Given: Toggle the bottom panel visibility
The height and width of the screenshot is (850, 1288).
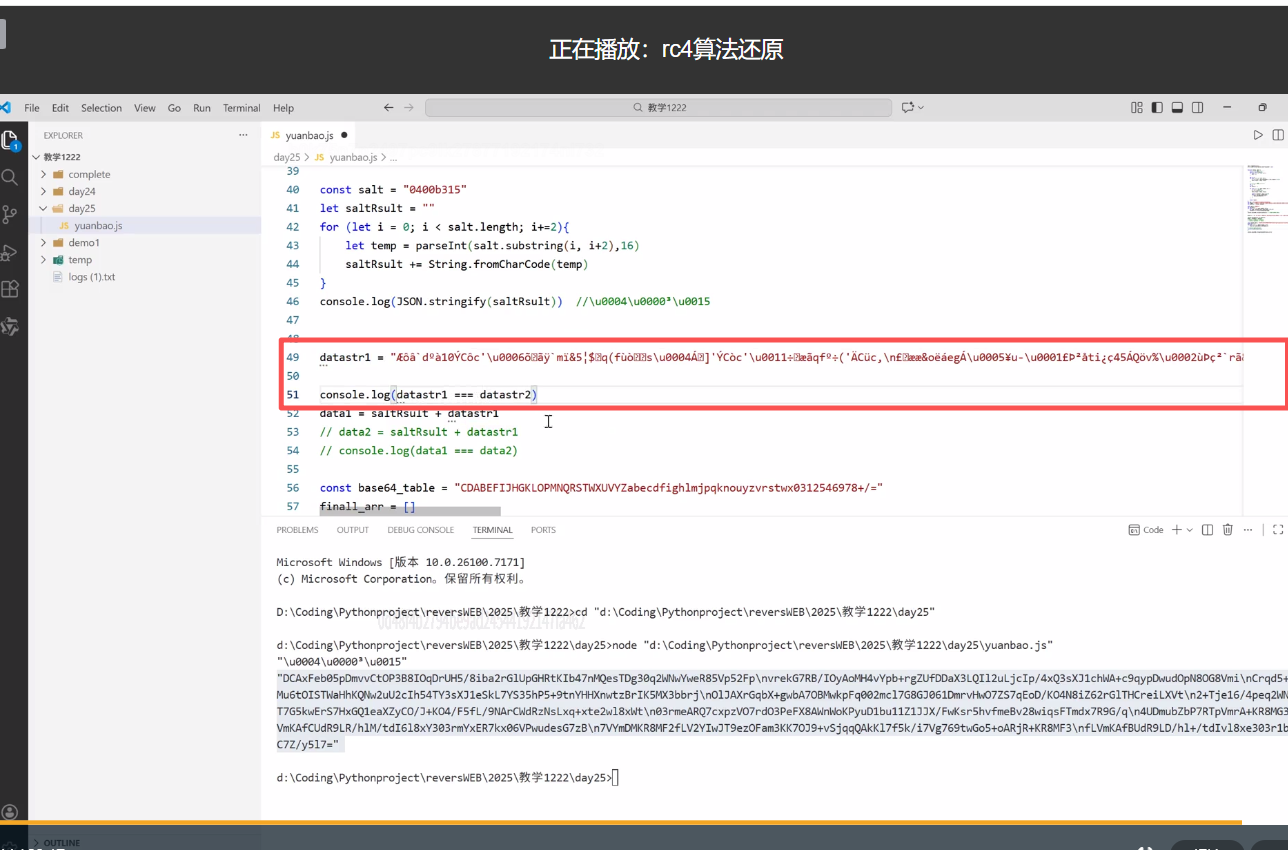Looking at the screenshot, I should click(1178, 107).
